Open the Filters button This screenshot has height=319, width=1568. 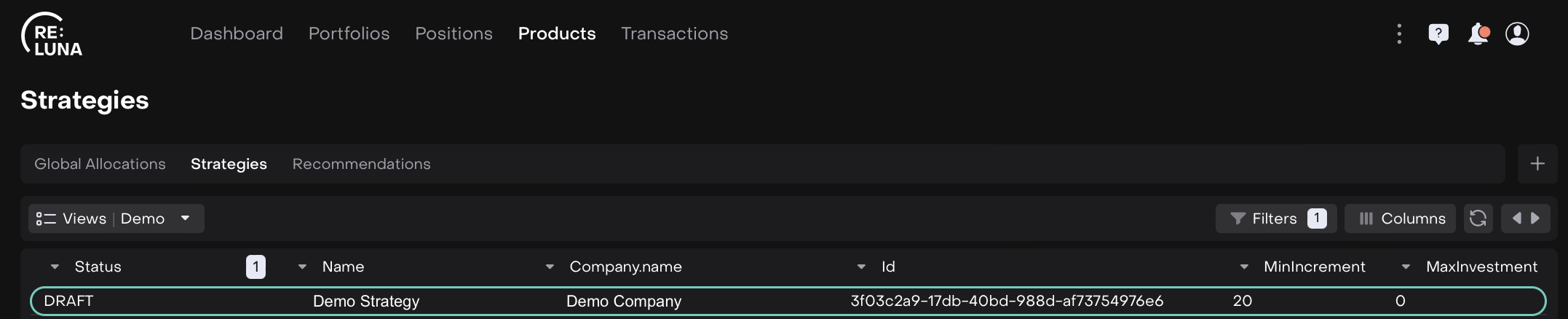(x=1275, y=218)
